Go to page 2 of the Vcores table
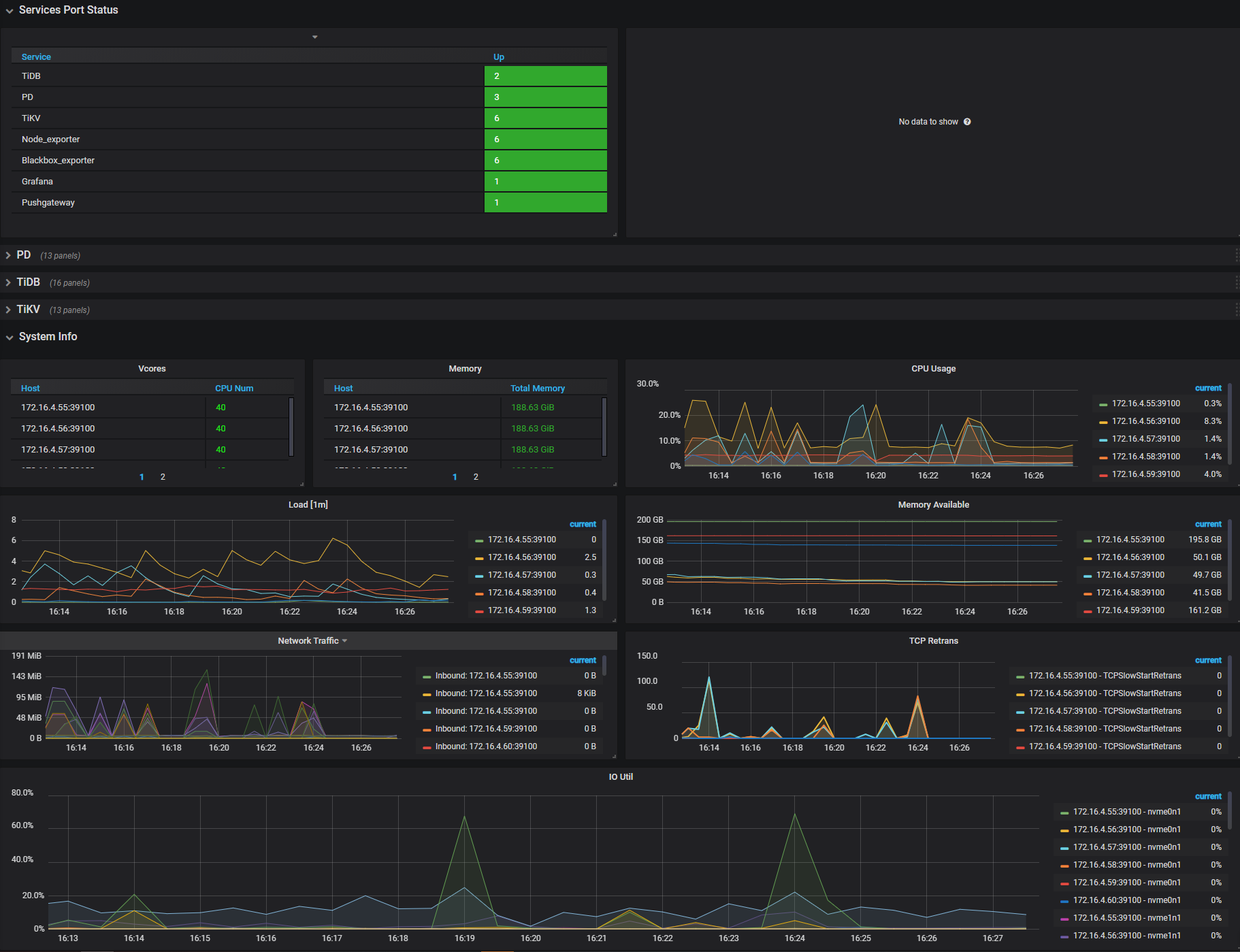 163,476
